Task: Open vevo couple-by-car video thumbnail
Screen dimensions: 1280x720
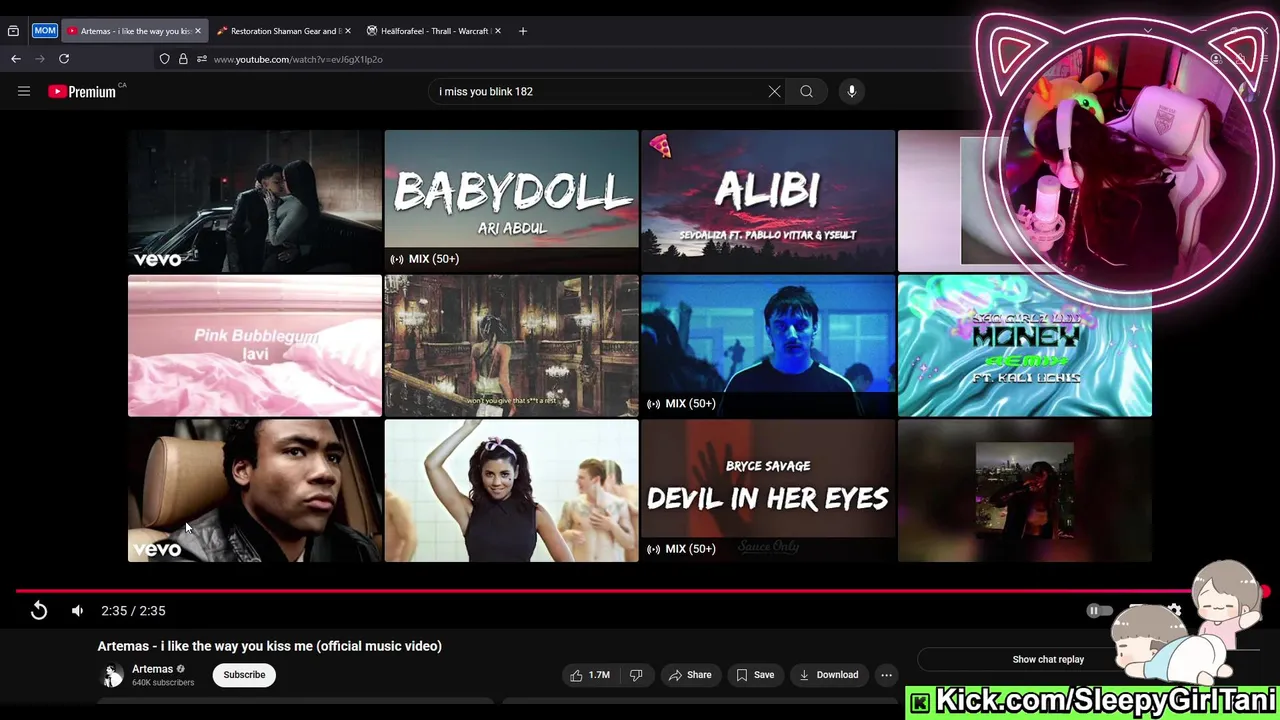Action: pos(255,200)
